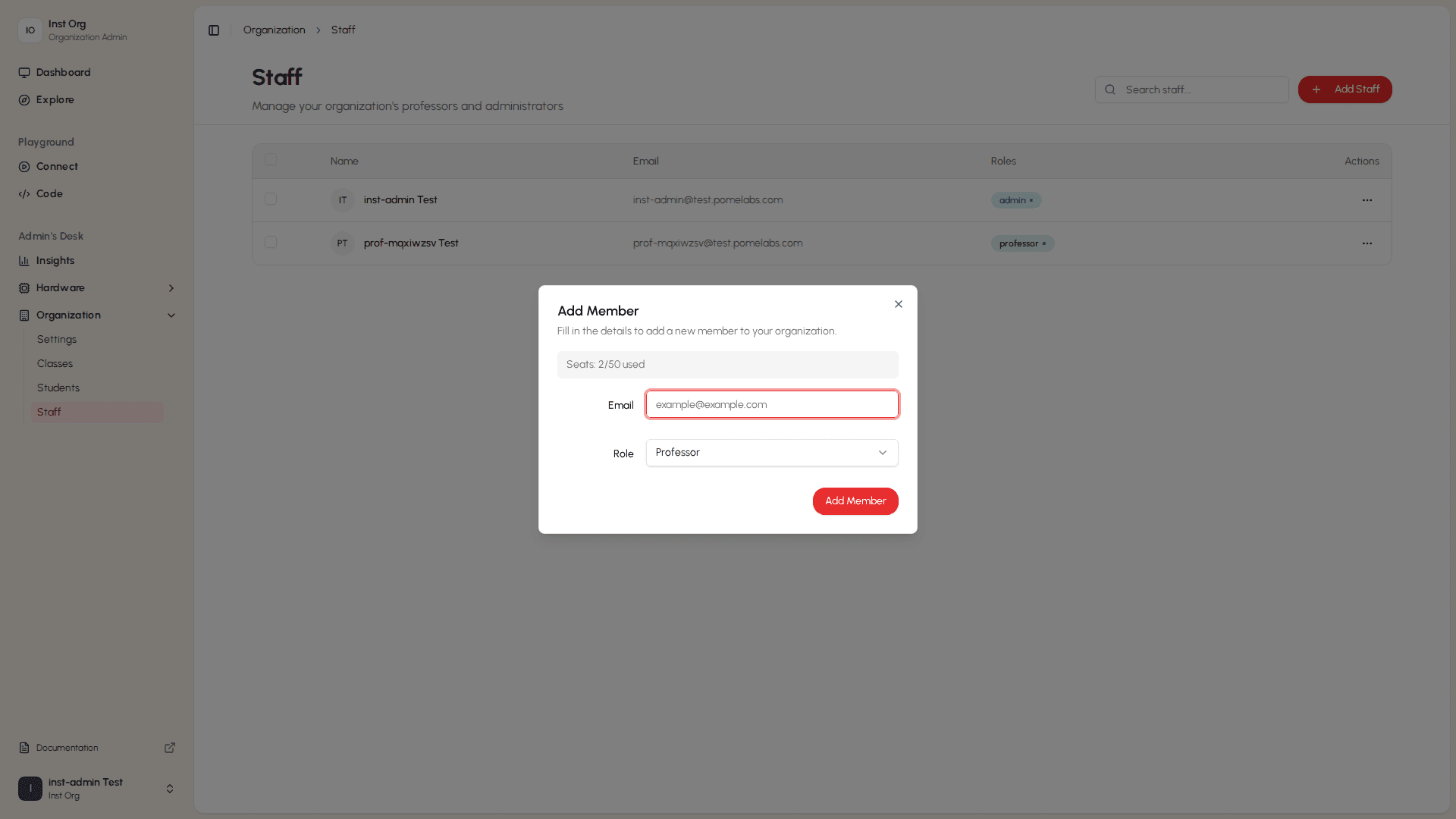Image resolution: width=1456 pixels, height=819 pixels.
Task: Click the professor role badge
Action: tap(1022, 243)
